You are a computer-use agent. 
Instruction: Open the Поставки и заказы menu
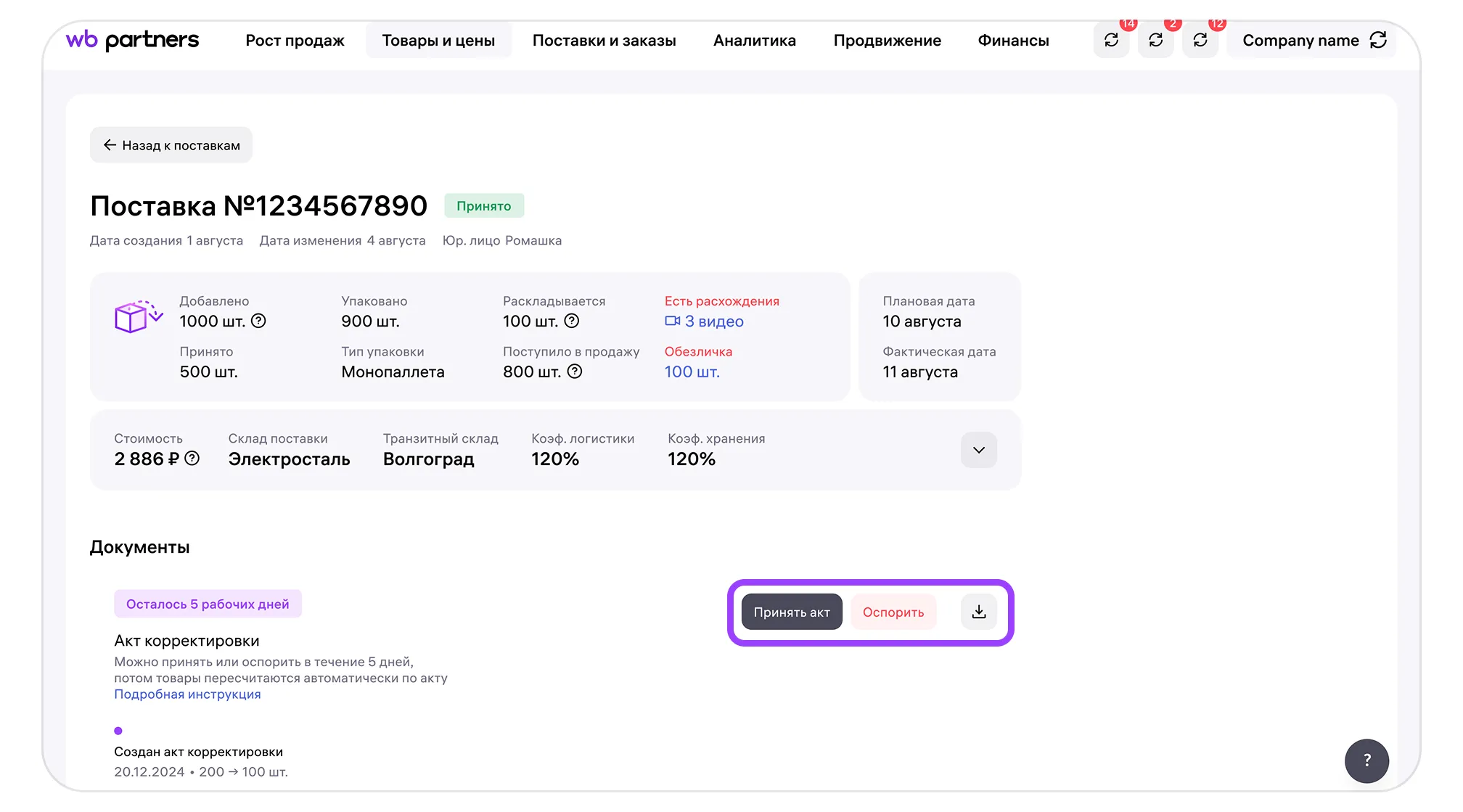[604, 41]
